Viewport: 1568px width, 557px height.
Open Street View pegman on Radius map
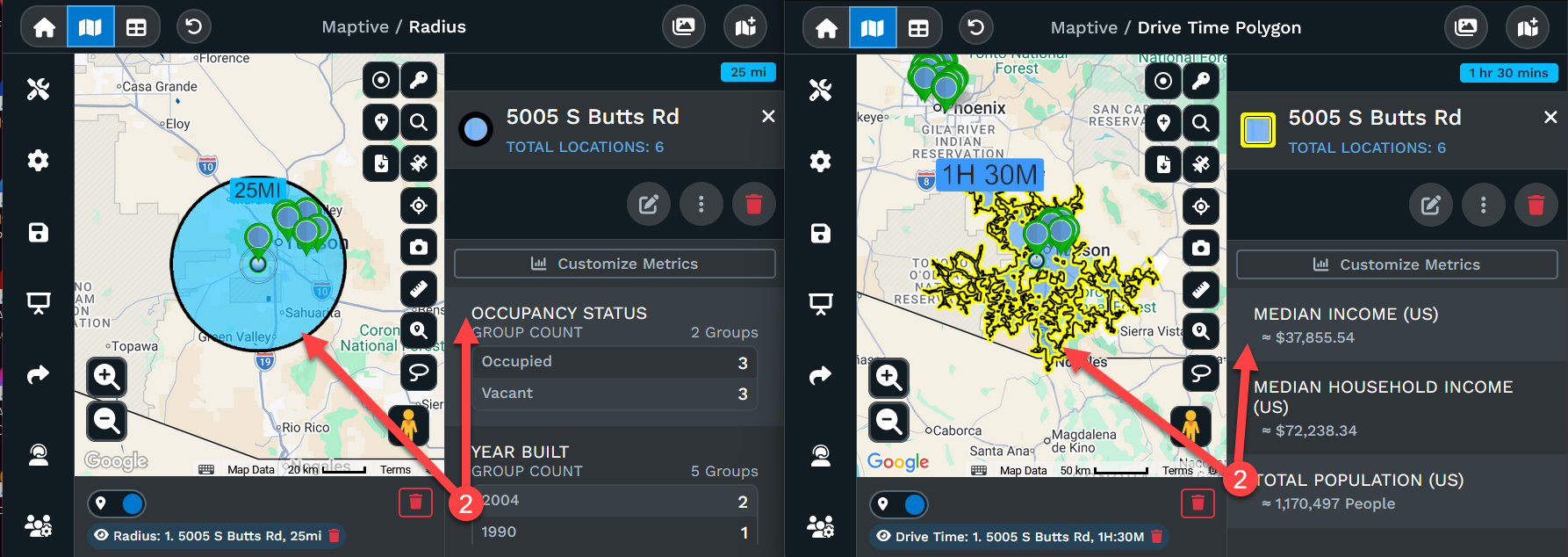409,424
